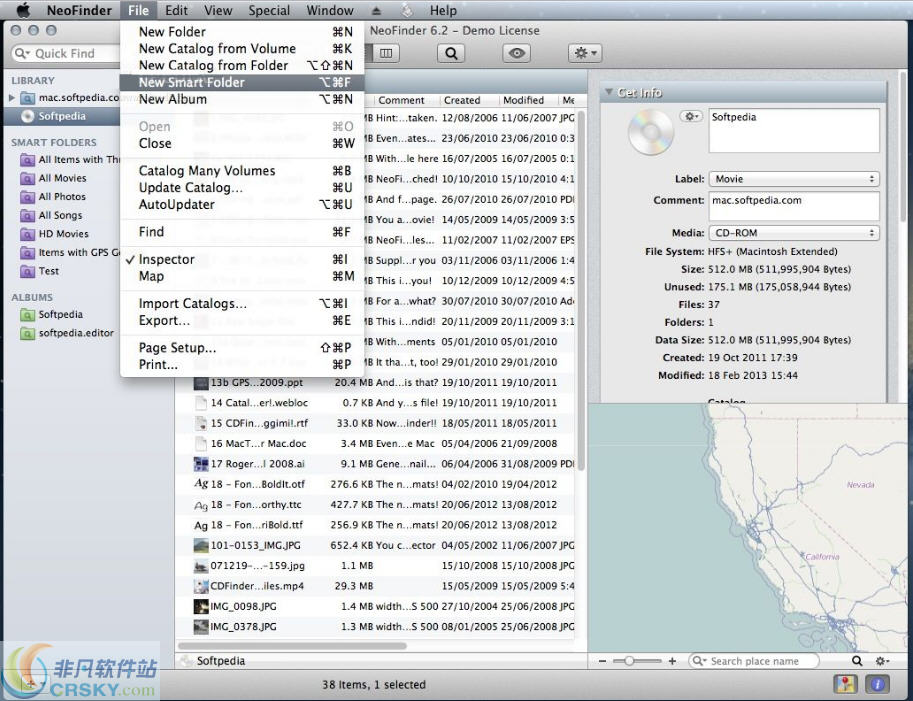The image size is (913, 701).
Task: Choose Print menu item
Action: [x=242, y=364]
